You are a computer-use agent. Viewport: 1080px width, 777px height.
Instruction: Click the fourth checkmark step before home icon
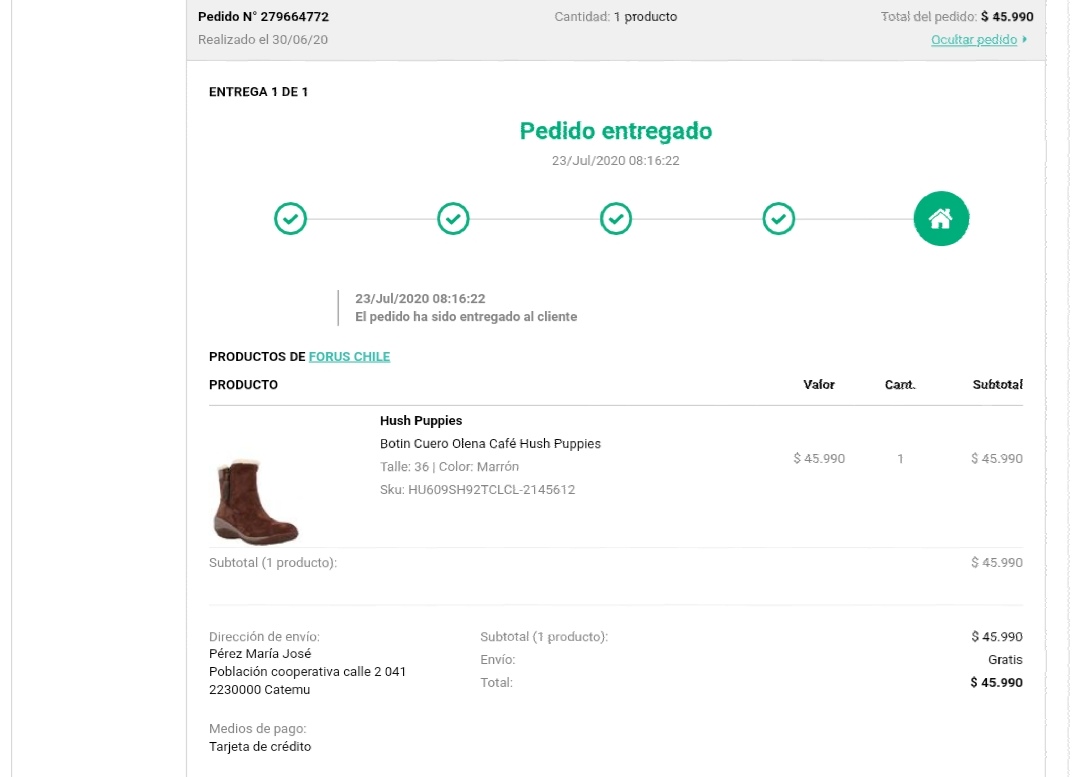click(x=778, y=218)
